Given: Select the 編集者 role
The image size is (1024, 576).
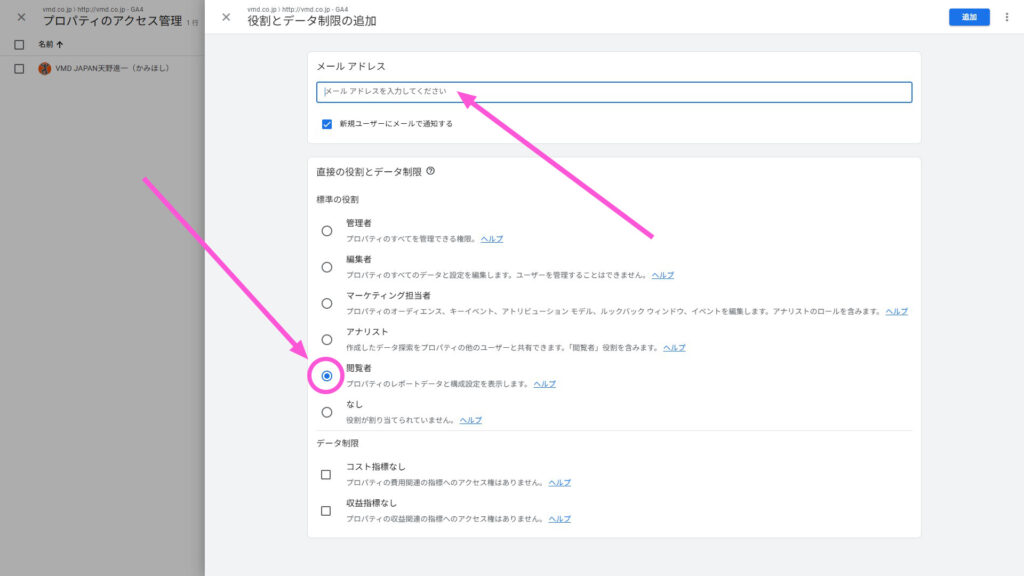Looking at the screenshot, I should click(x=325, y=266).
